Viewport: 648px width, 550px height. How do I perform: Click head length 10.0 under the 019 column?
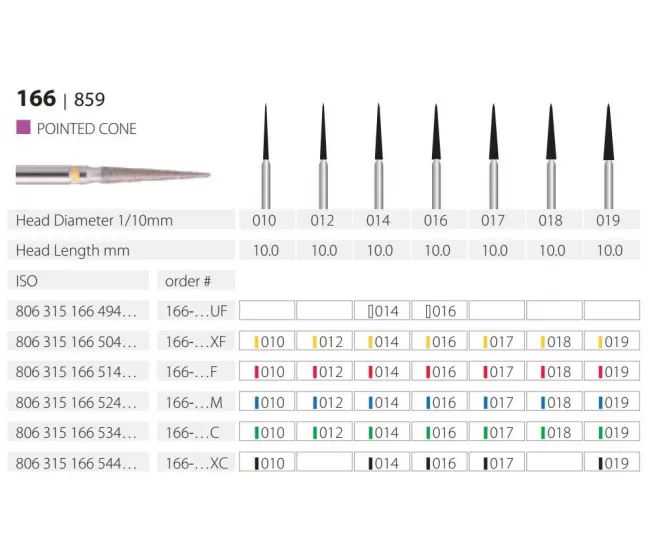(610, 250)
